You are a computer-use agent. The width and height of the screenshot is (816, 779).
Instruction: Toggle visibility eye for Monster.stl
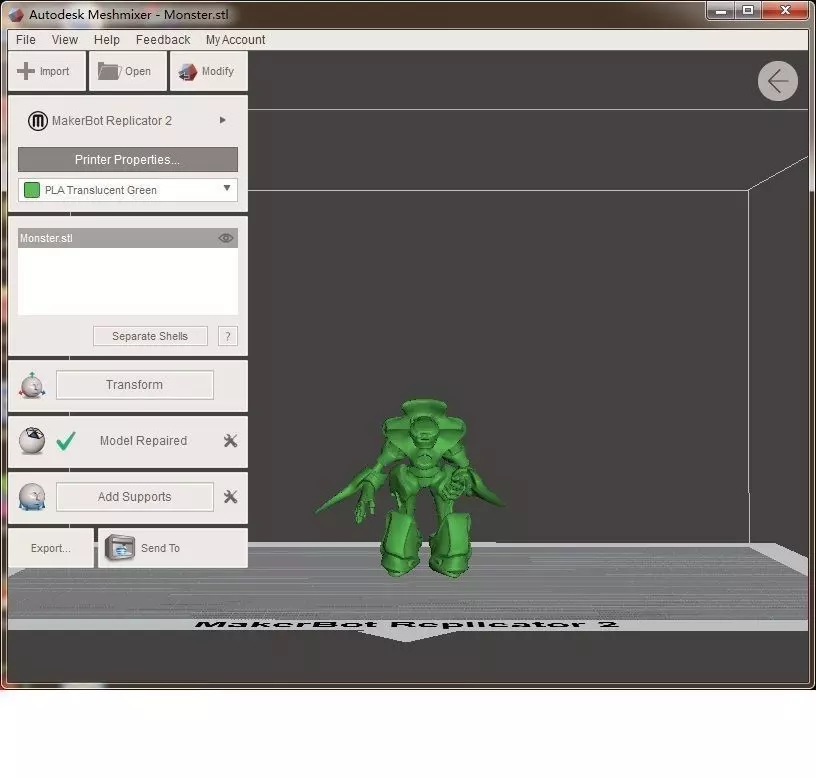point(225,238)
